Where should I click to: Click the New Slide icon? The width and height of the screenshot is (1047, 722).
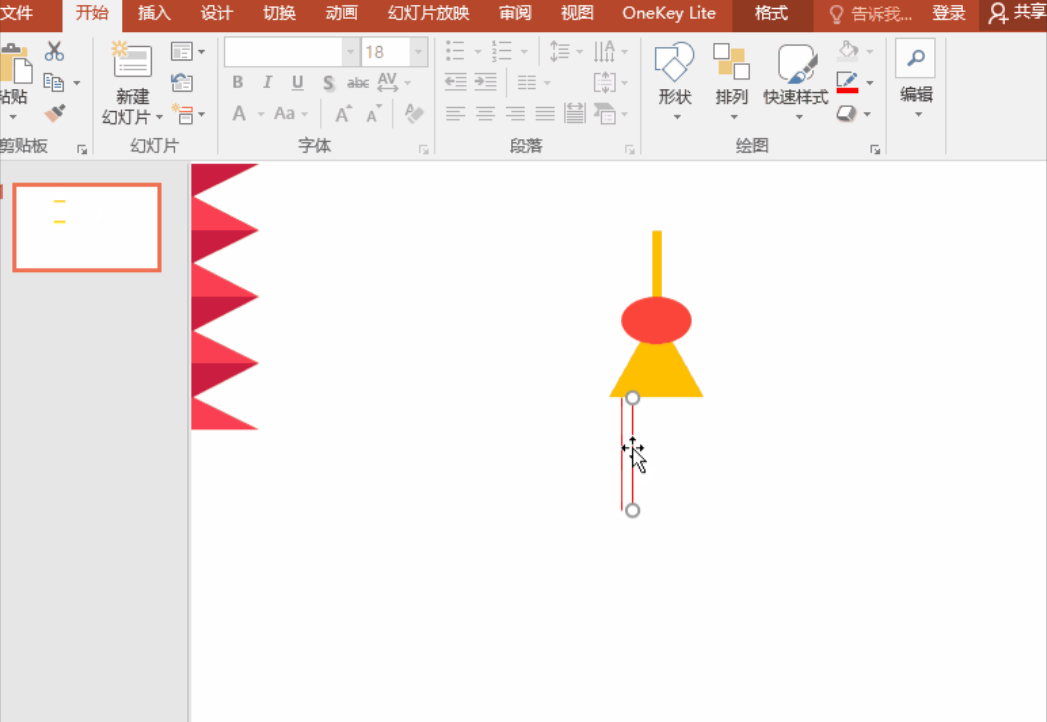click(x=132, y=59)
